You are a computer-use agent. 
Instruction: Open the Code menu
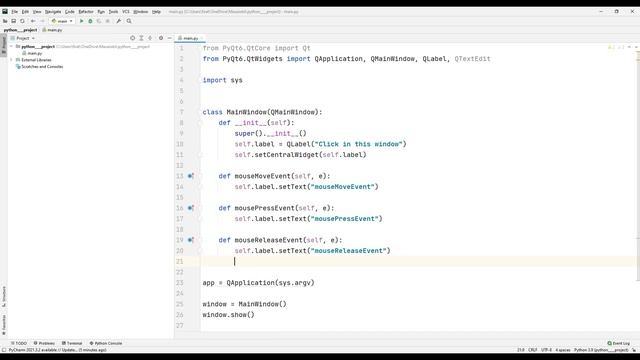pos(70,12)
